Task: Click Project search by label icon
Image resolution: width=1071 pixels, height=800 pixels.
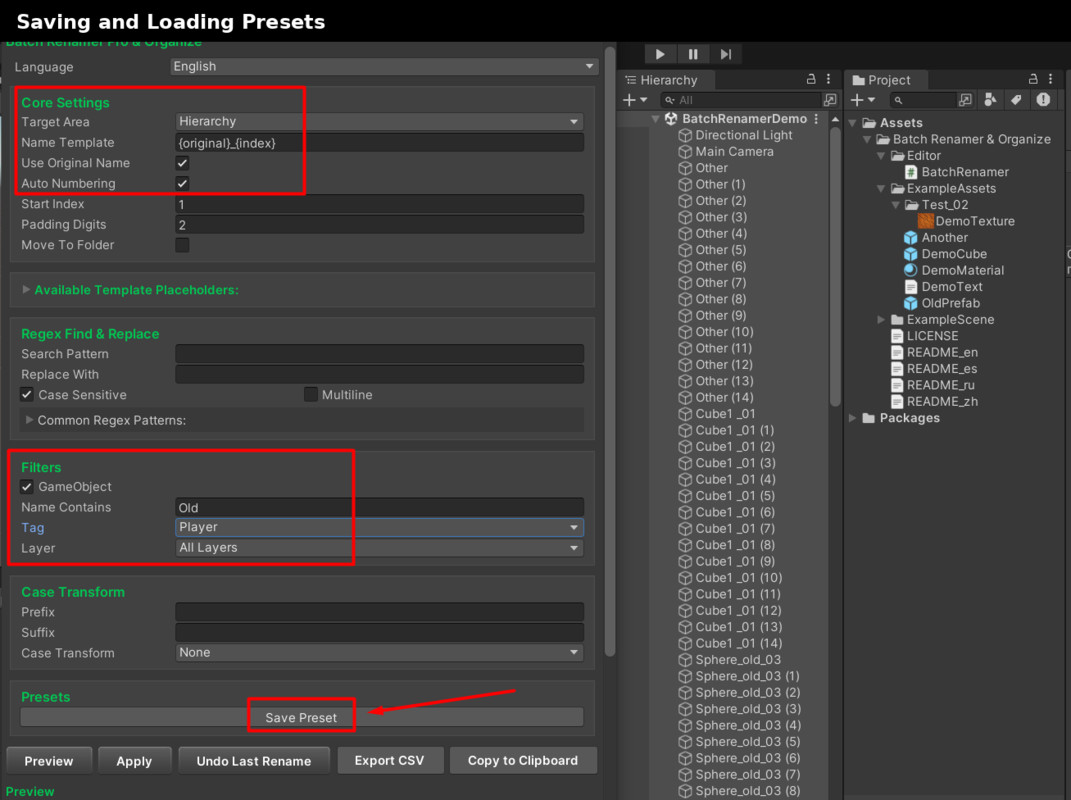Action: tap(990, 100)
